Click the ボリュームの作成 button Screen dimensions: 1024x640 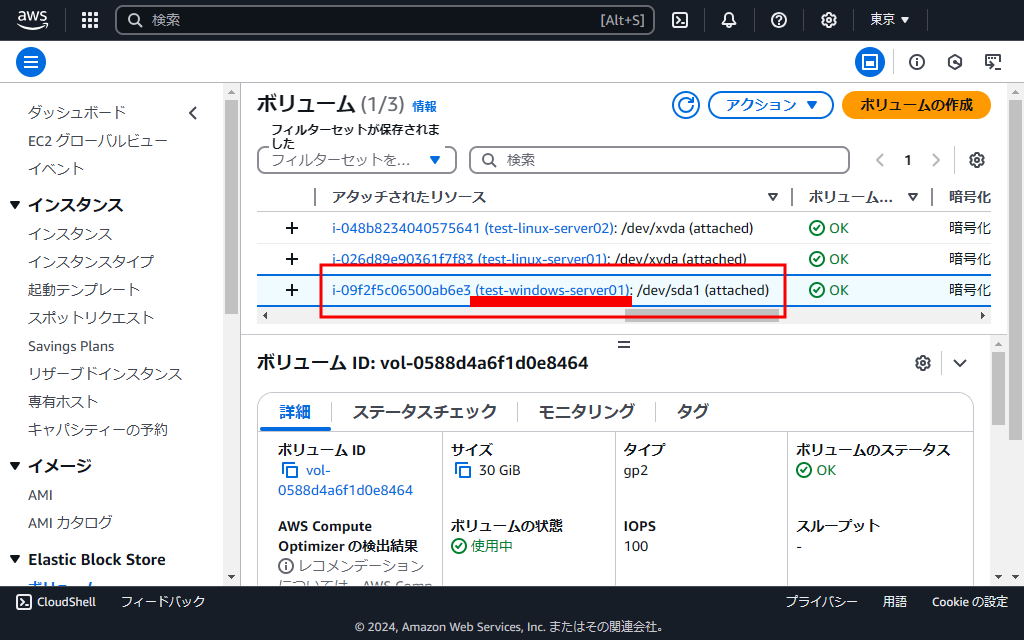point(916,105)
